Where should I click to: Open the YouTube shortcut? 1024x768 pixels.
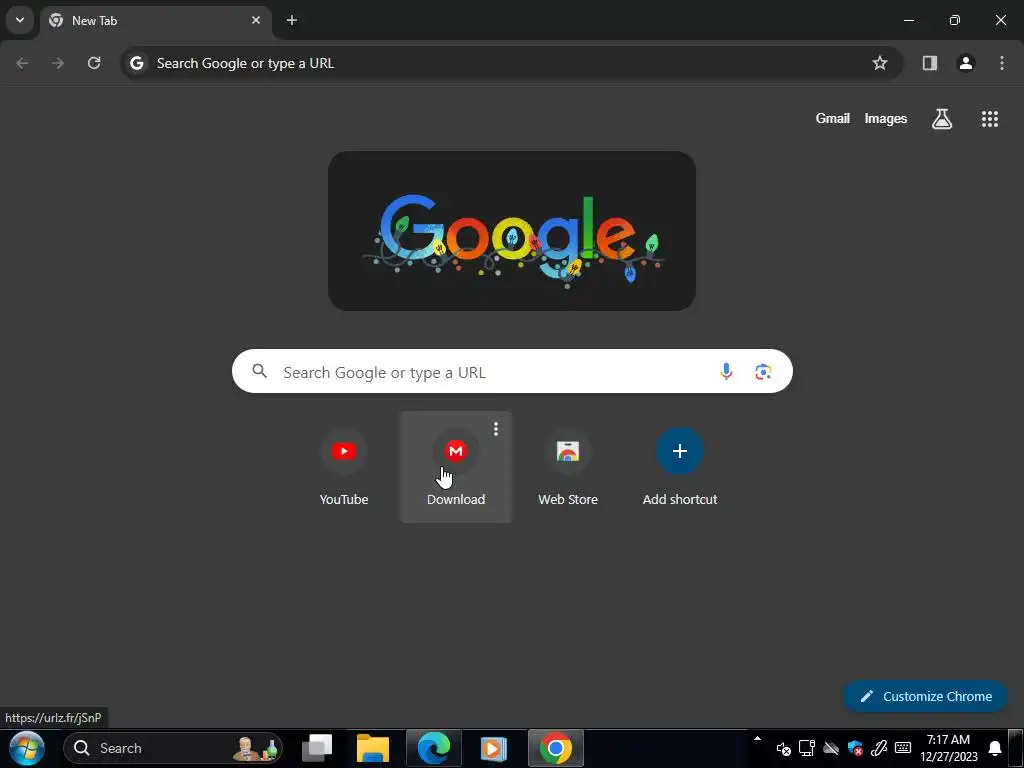point(344,467)
